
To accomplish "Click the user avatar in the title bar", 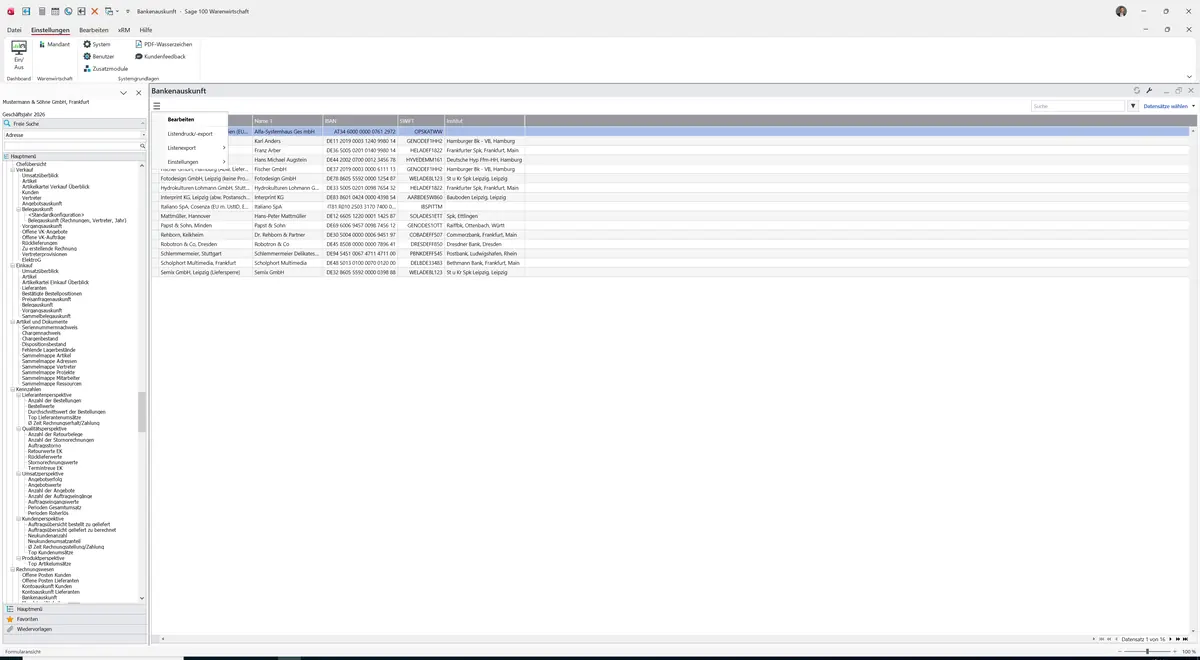I will pos(1121,11).
